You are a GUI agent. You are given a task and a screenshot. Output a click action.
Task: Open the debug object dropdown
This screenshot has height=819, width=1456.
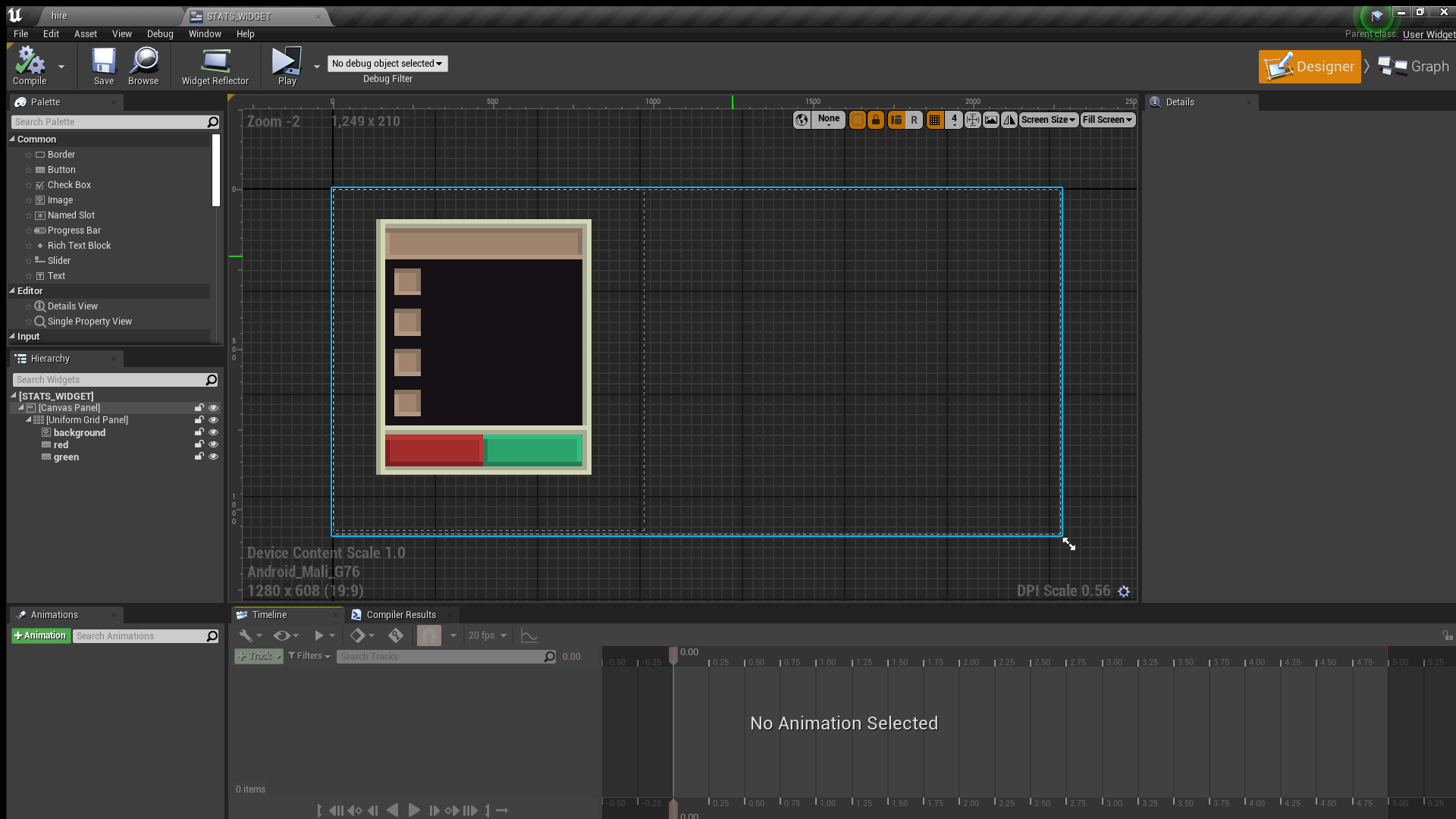pos(388,64)
